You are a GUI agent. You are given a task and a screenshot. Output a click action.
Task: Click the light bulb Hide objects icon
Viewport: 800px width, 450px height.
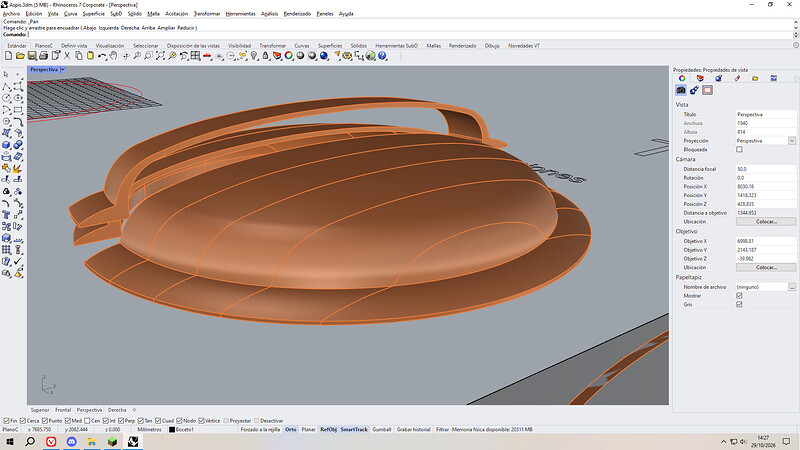click(x=254, y=56)
